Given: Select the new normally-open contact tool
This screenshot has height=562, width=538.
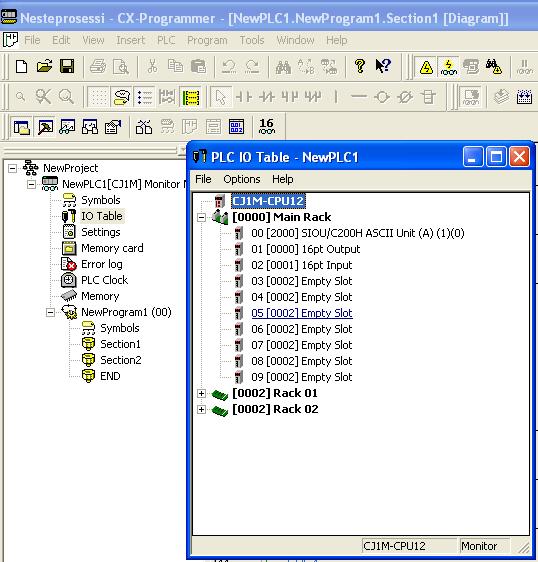Looking at the screenshot, I should pyautogui.click(x=244, y=97).
